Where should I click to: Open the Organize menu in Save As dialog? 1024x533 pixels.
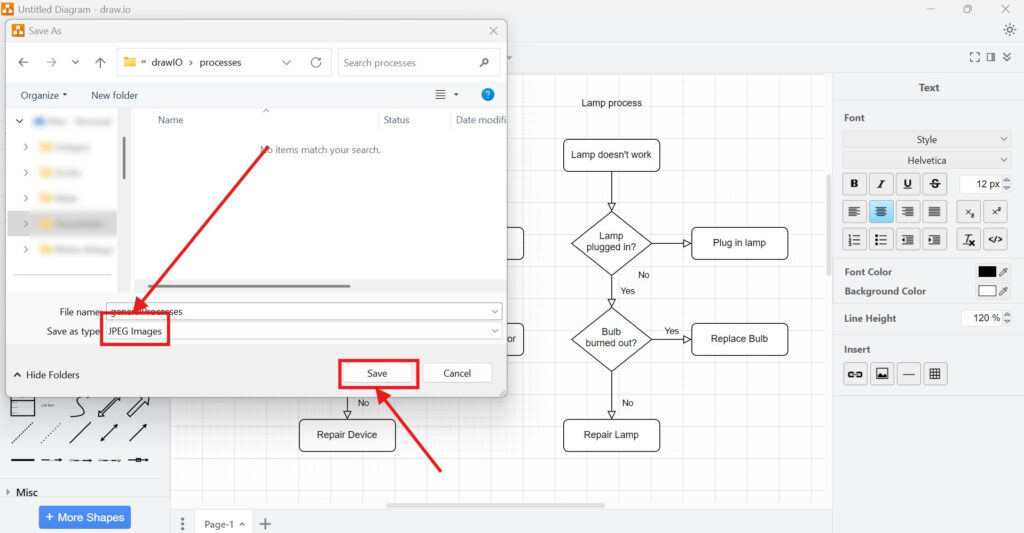[44, 95]
